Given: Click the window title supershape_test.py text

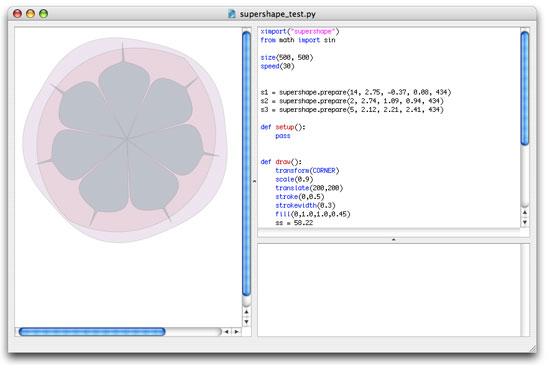Looking at the screenshot, I should (278, 14).
